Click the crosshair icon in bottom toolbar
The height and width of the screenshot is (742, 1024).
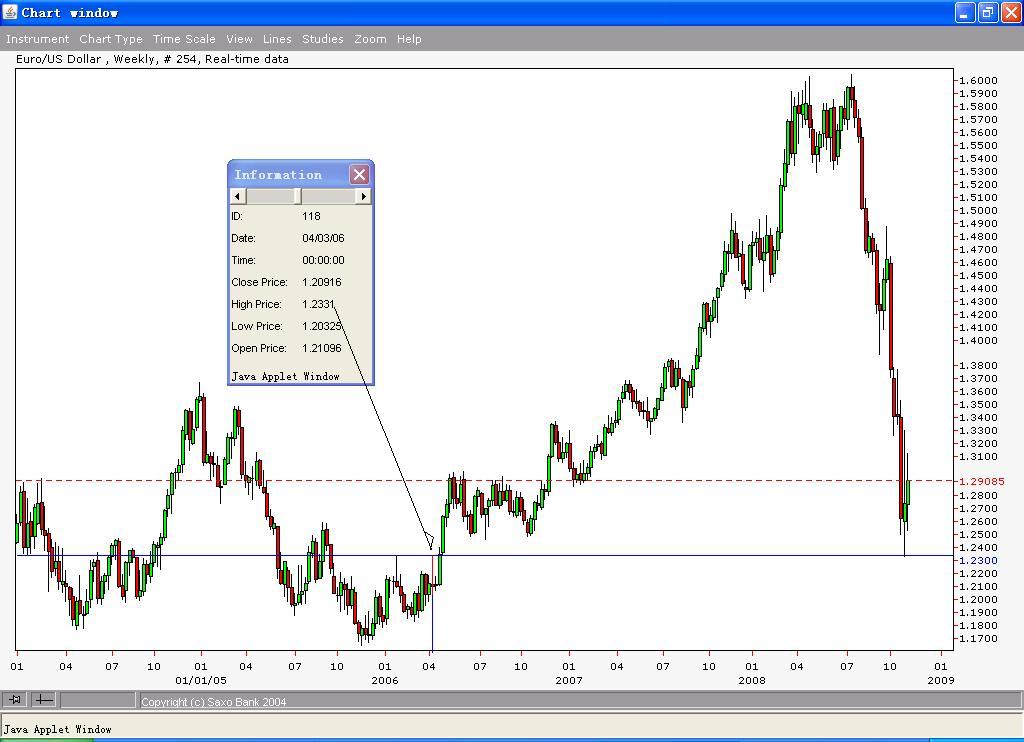tap(44, 700)
